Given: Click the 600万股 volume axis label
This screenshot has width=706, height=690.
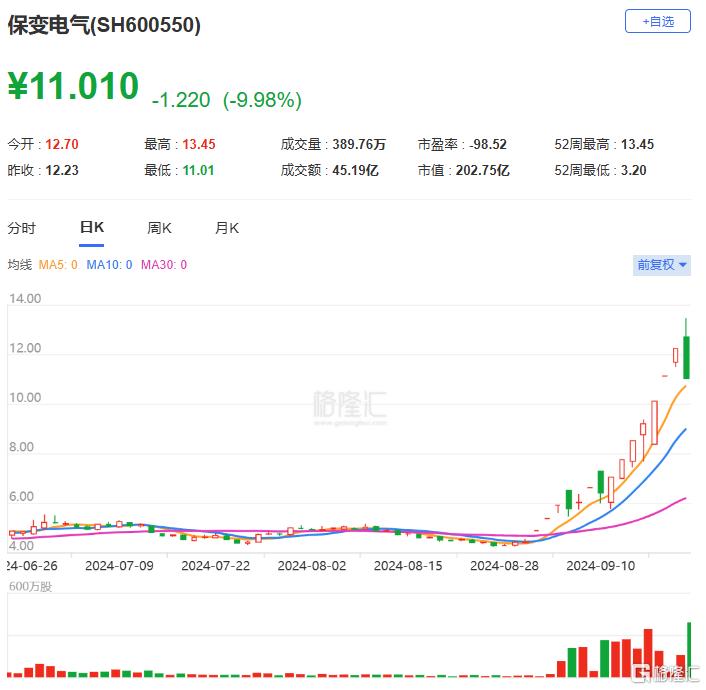Looking at the screenshot, I should click(x=30, y=586).
